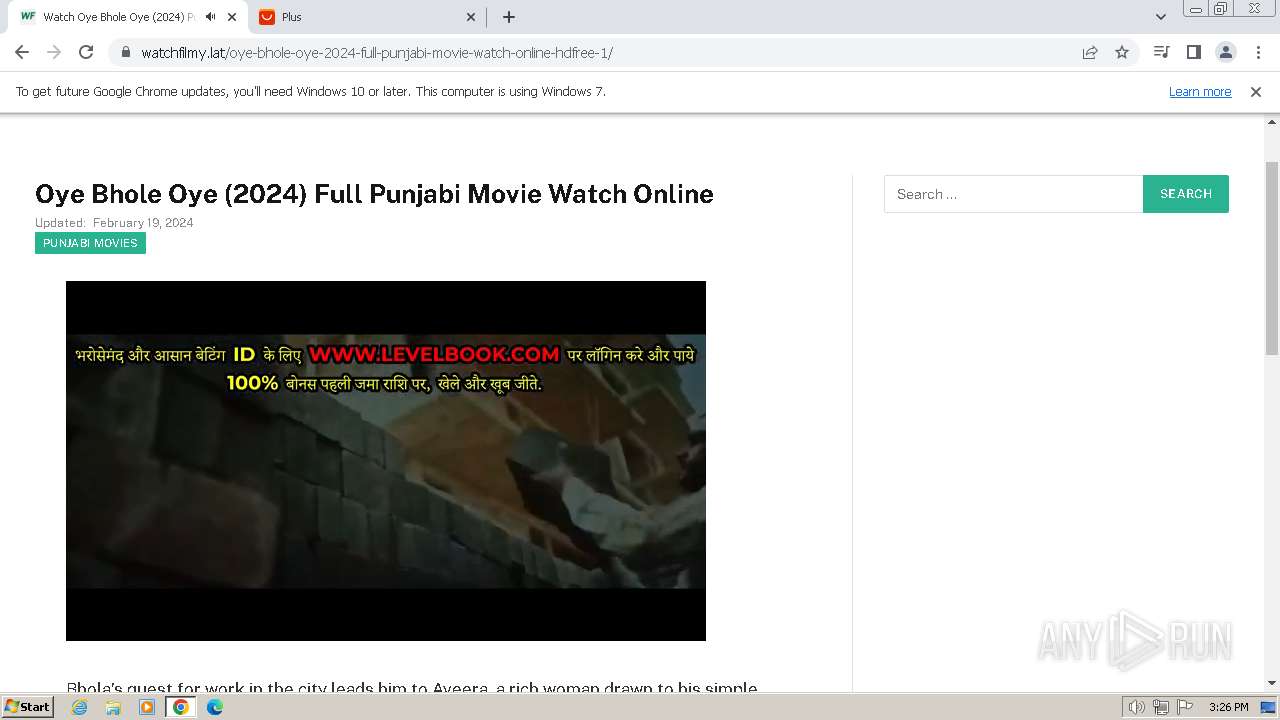Open the system volume icon
The width and height of the screenshot is (1280, 720).
1137,707
